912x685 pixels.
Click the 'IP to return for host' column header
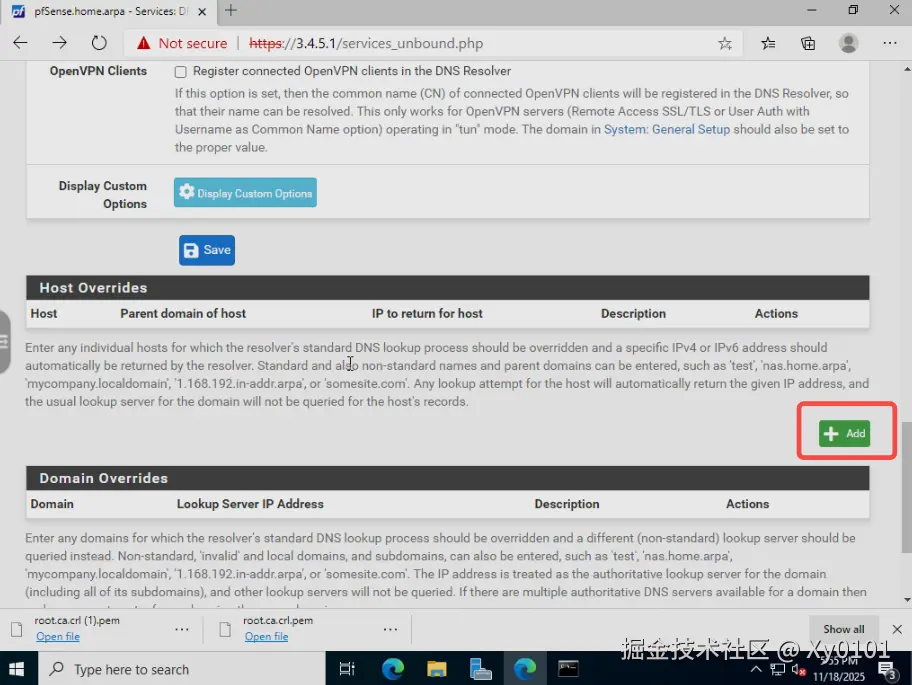(428, 313)
